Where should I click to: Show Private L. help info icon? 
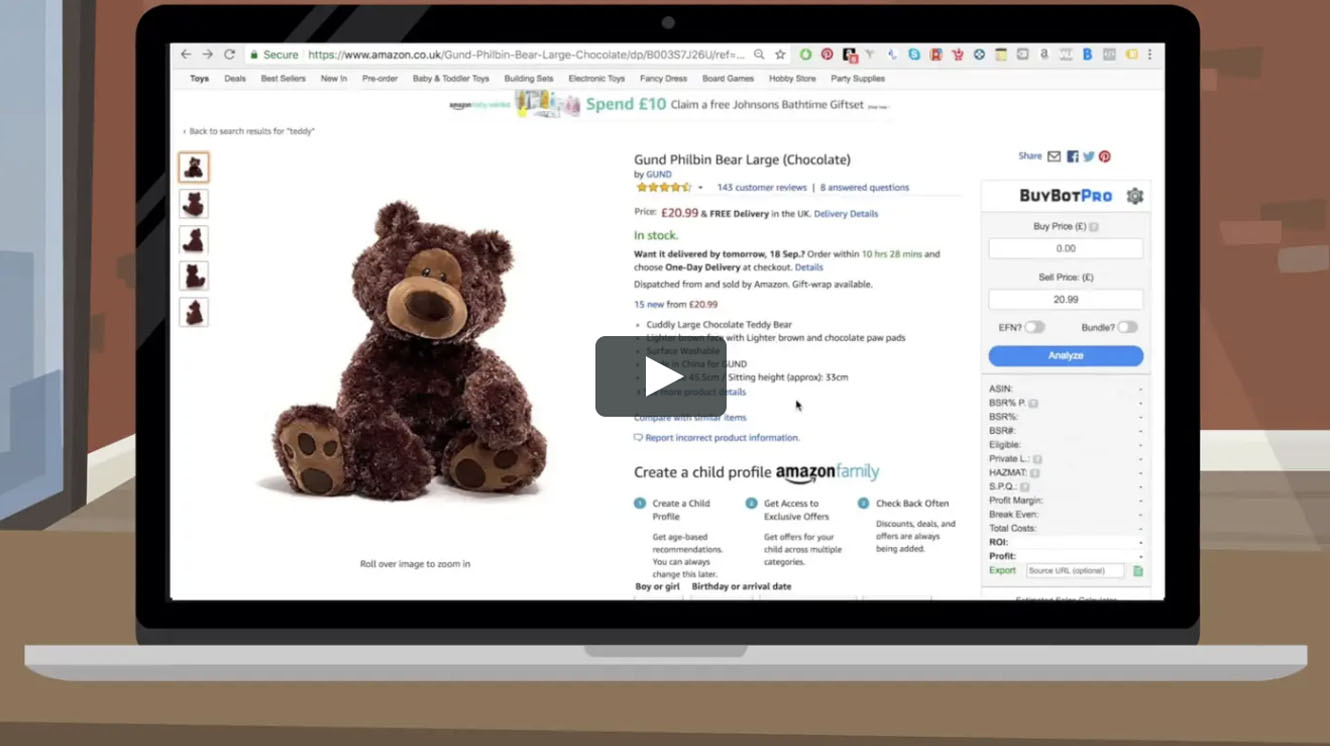[x=1037, y=459]
